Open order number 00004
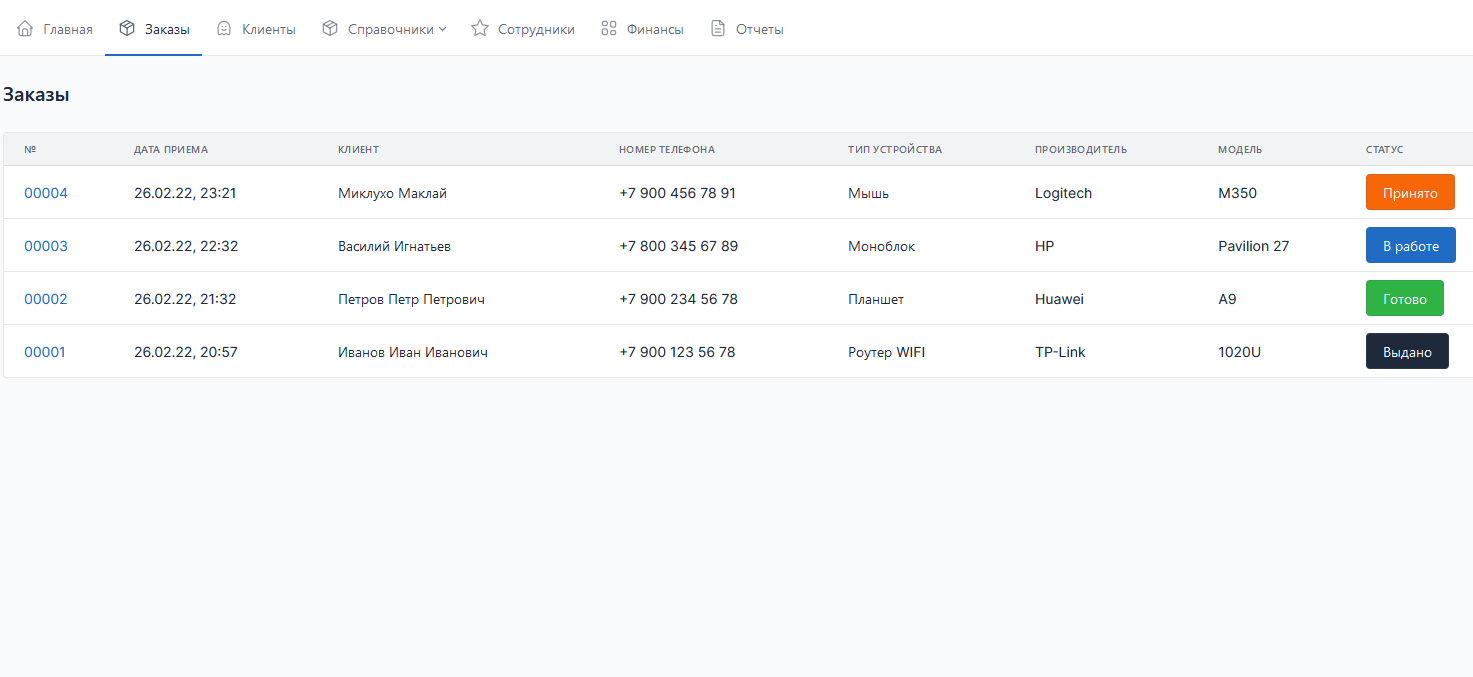This screenshot has width=1473, height=677. click(46, 193)
